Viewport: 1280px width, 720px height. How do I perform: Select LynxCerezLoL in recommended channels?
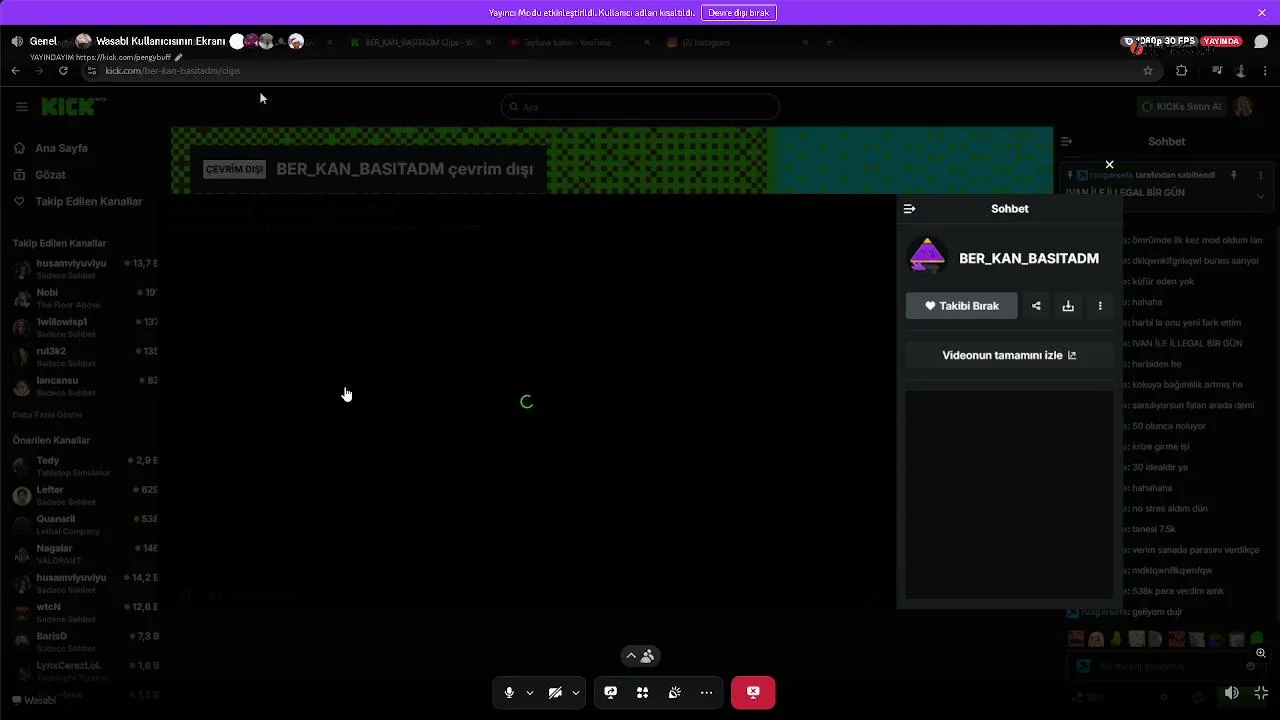[83, 671]
